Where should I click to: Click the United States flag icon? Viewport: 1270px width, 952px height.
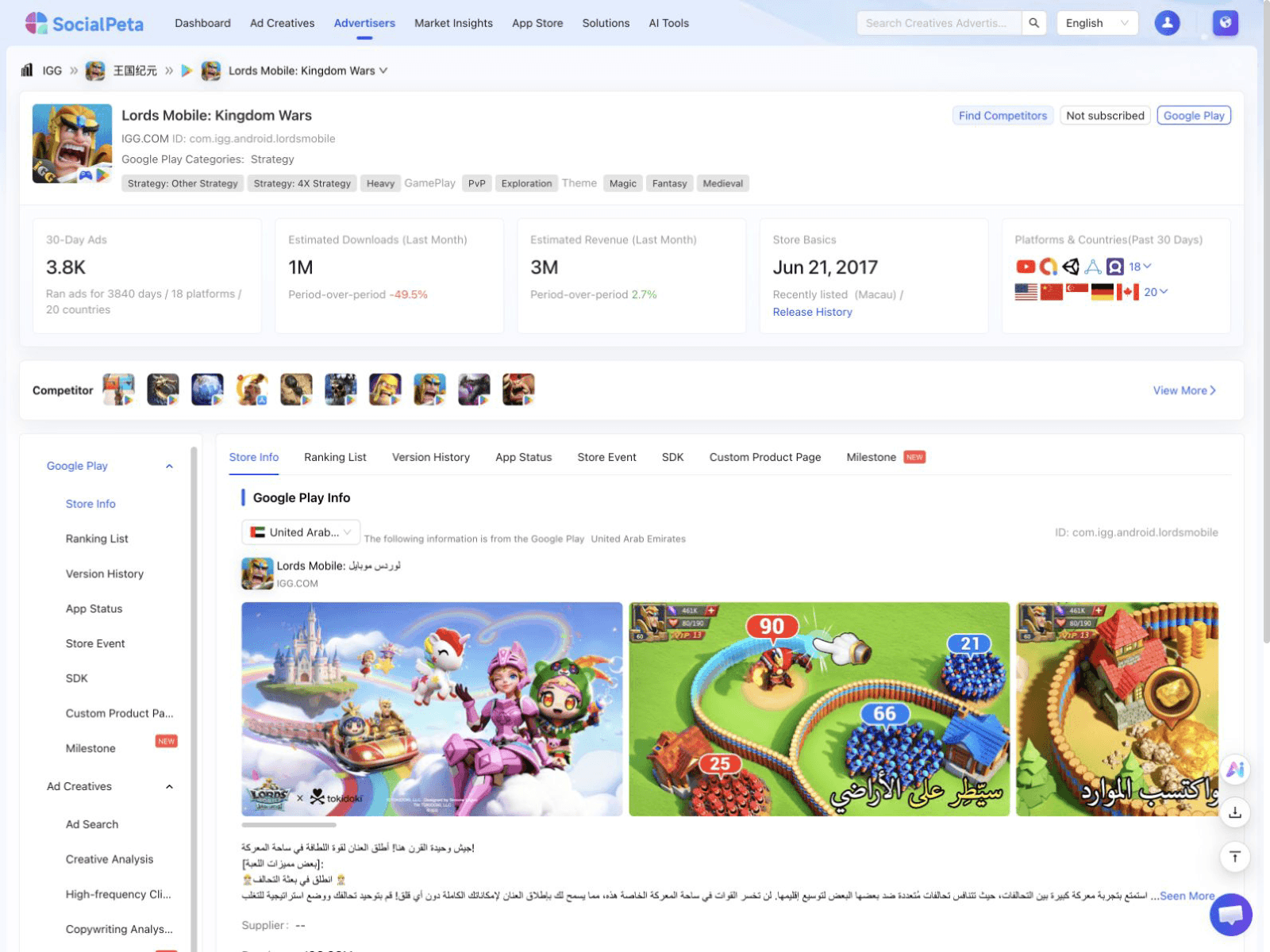[x=1026, y=292]
